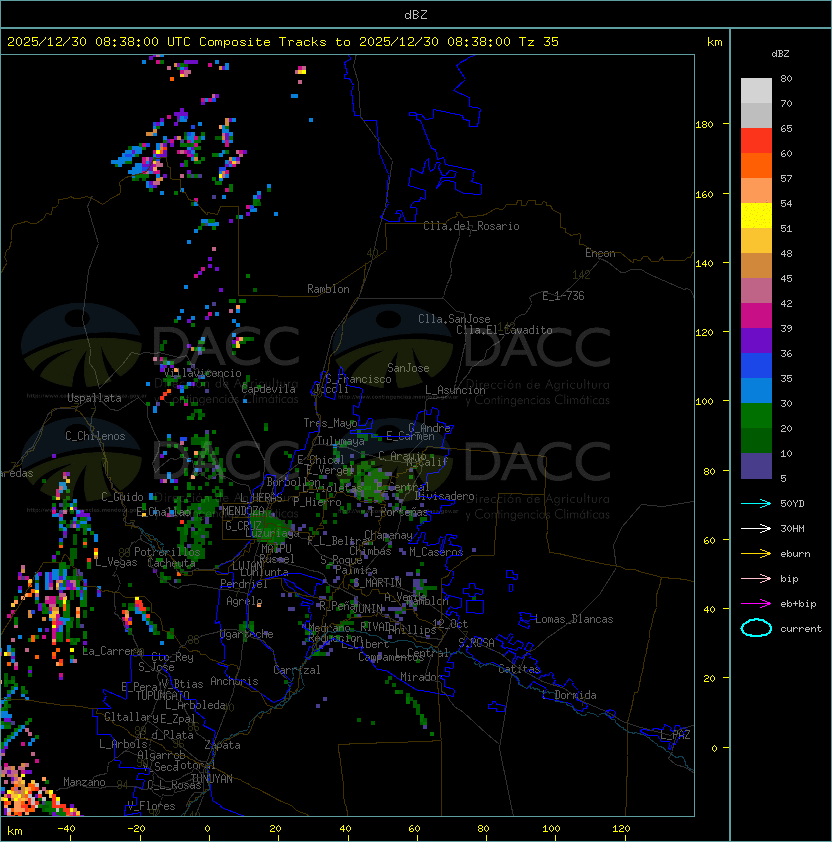The image size is (832, 842).
Task: Click the 'TUNUYAN' map label
Action: 212,779
